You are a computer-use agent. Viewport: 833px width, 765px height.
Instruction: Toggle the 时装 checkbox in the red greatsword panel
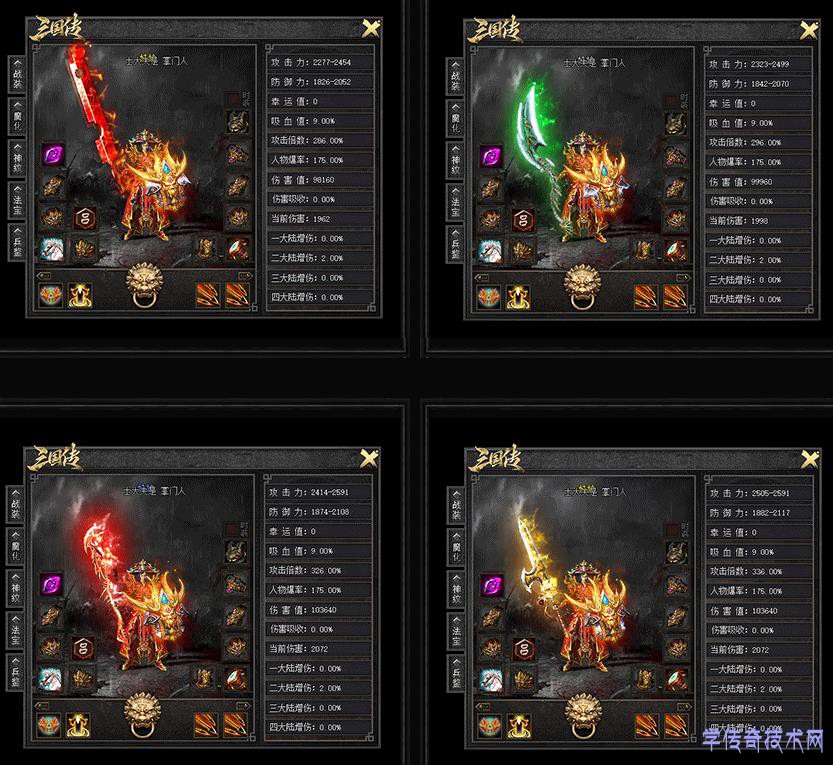233,99
